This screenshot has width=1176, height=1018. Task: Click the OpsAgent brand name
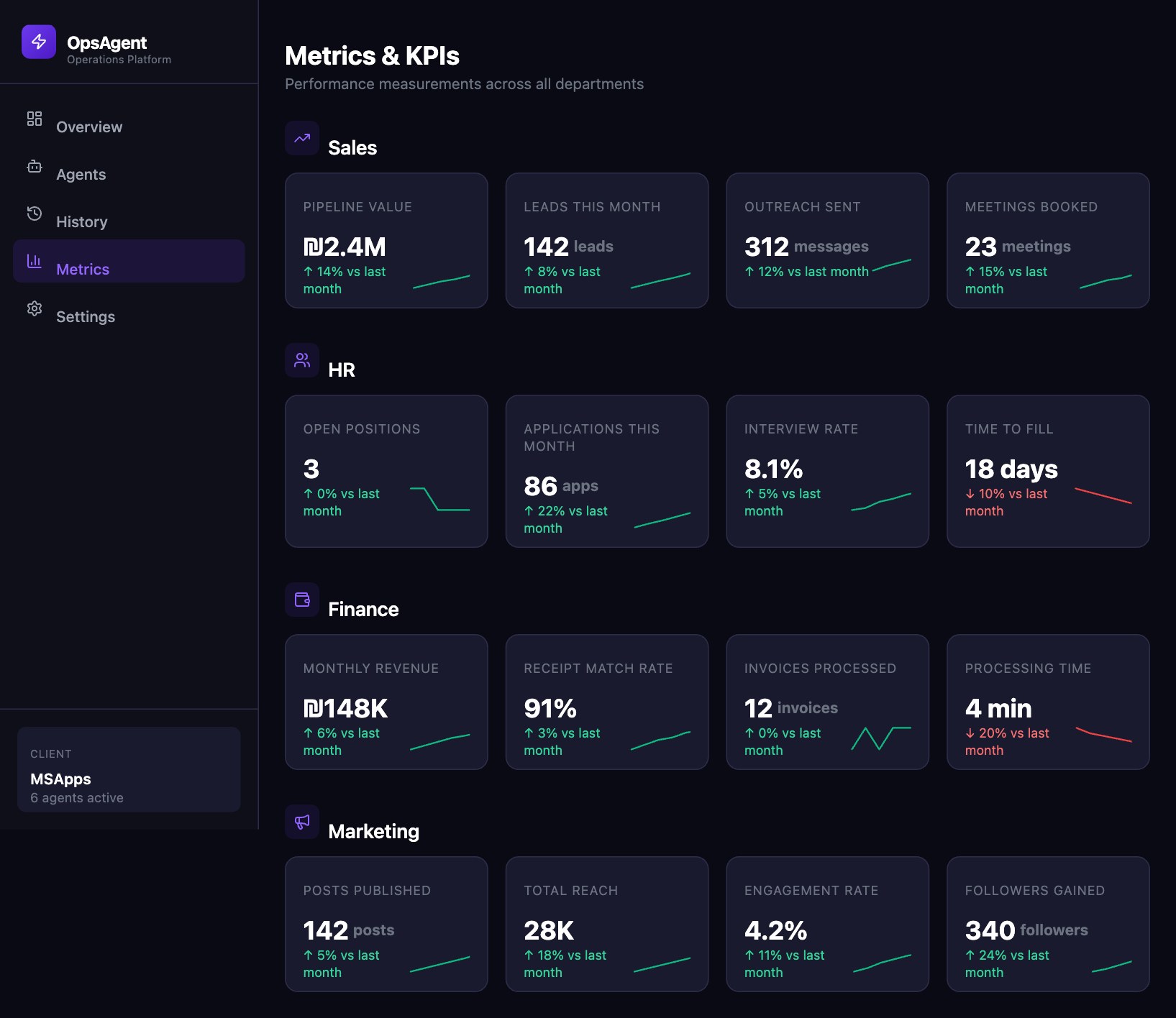point(106,43)
